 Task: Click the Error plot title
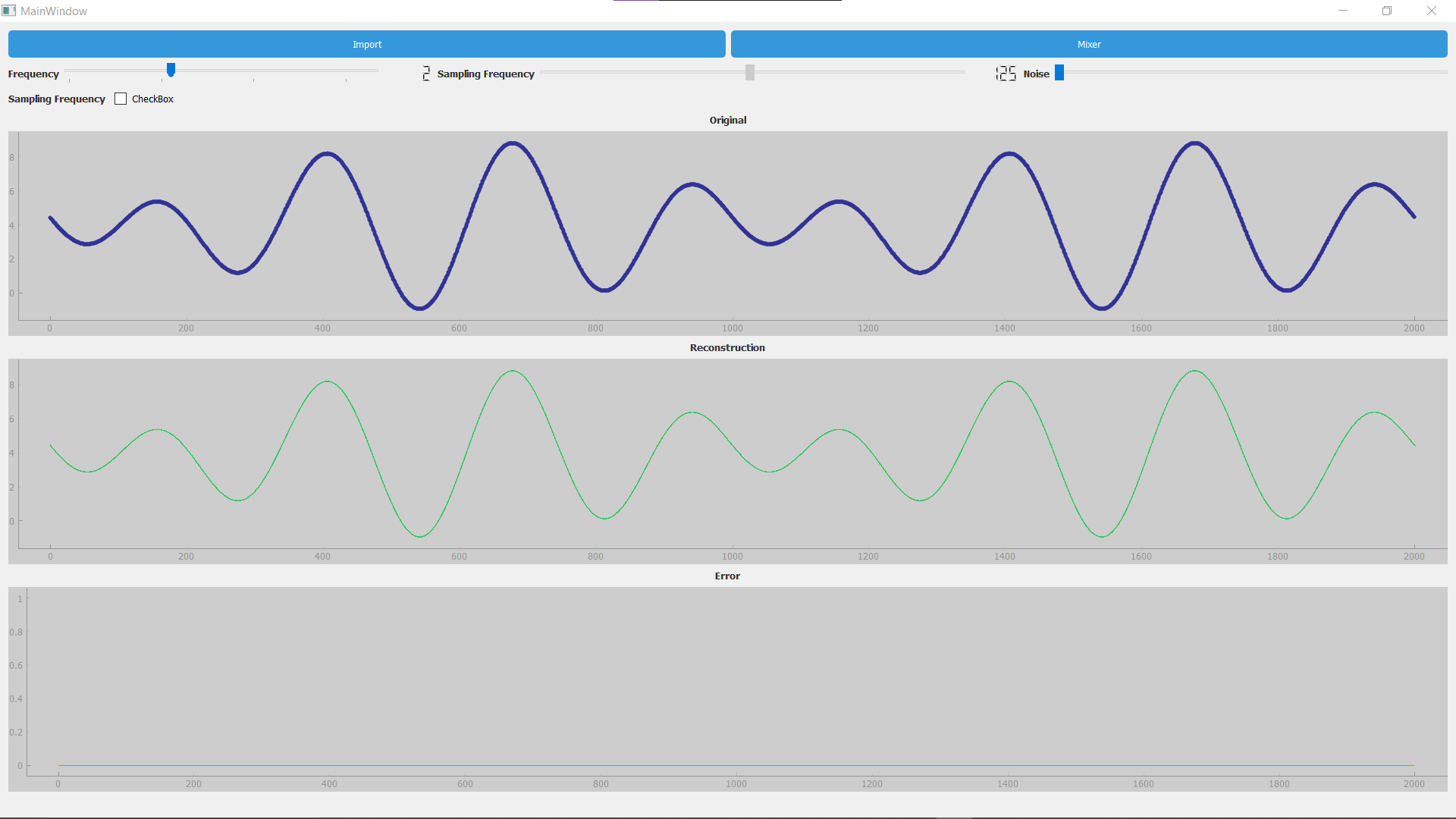[726, 576]
